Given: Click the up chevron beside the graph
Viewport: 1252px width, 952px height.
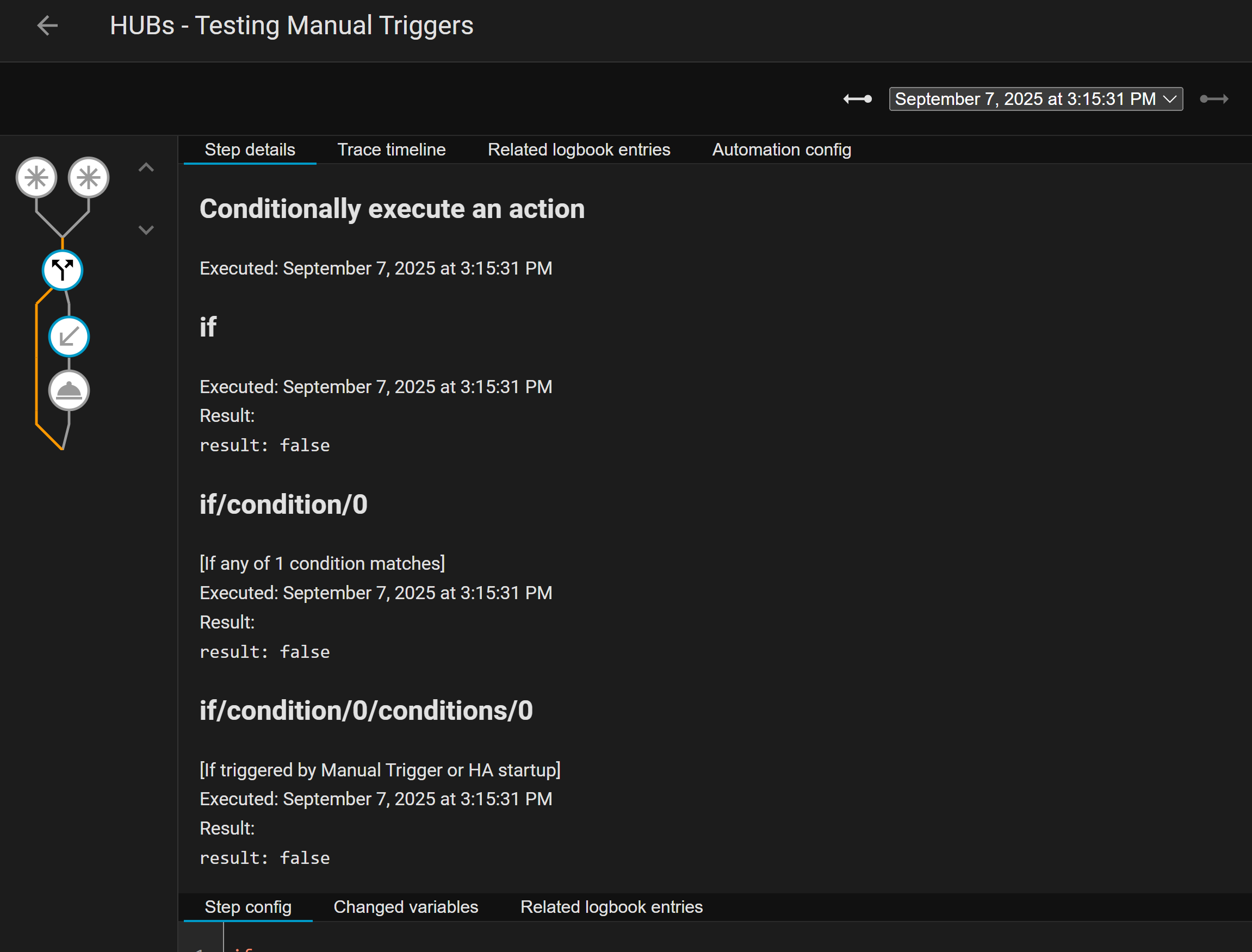Looking at the screenshot, I should click(146, 167).
